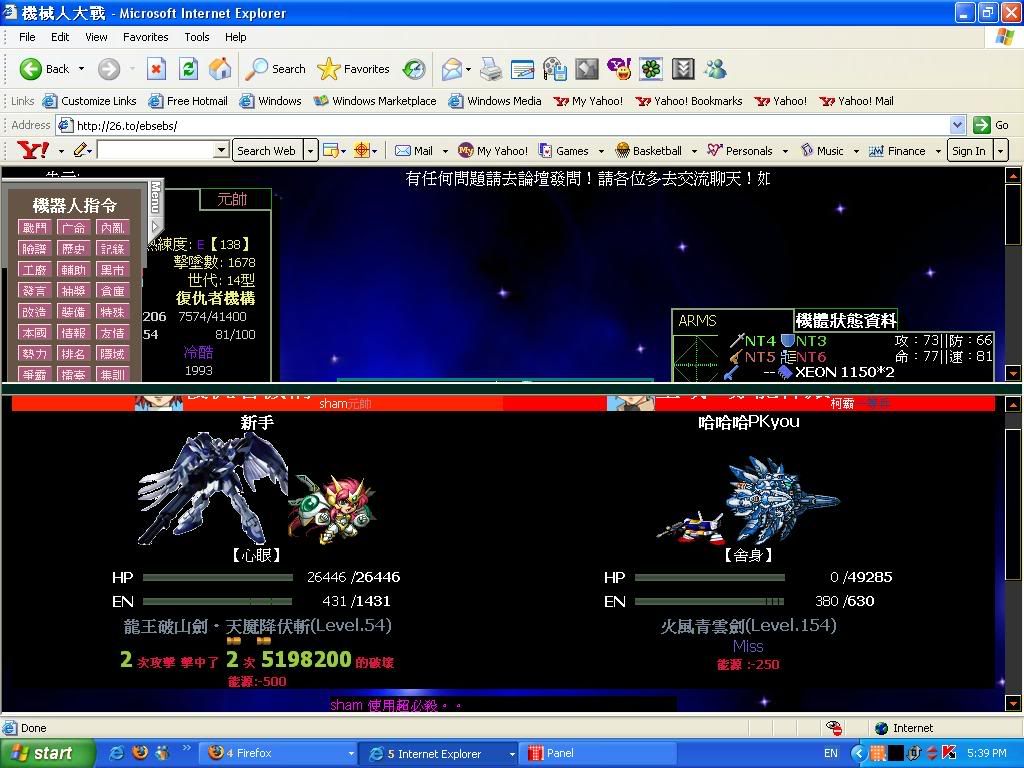The height and width of the screenshot is (768, 1024).
Task: Click the Forward navigation arrow
Action: point(109,69)
